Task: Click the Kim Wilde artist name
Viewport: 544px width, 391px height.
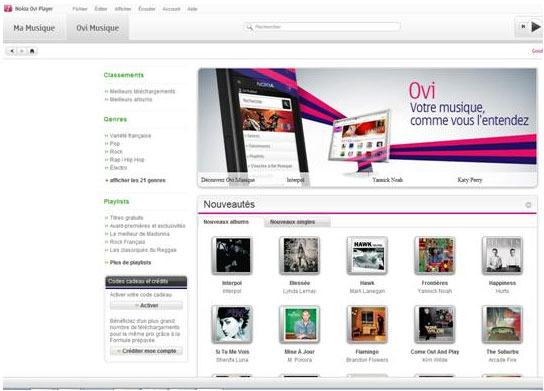Action: click(435, 360)
